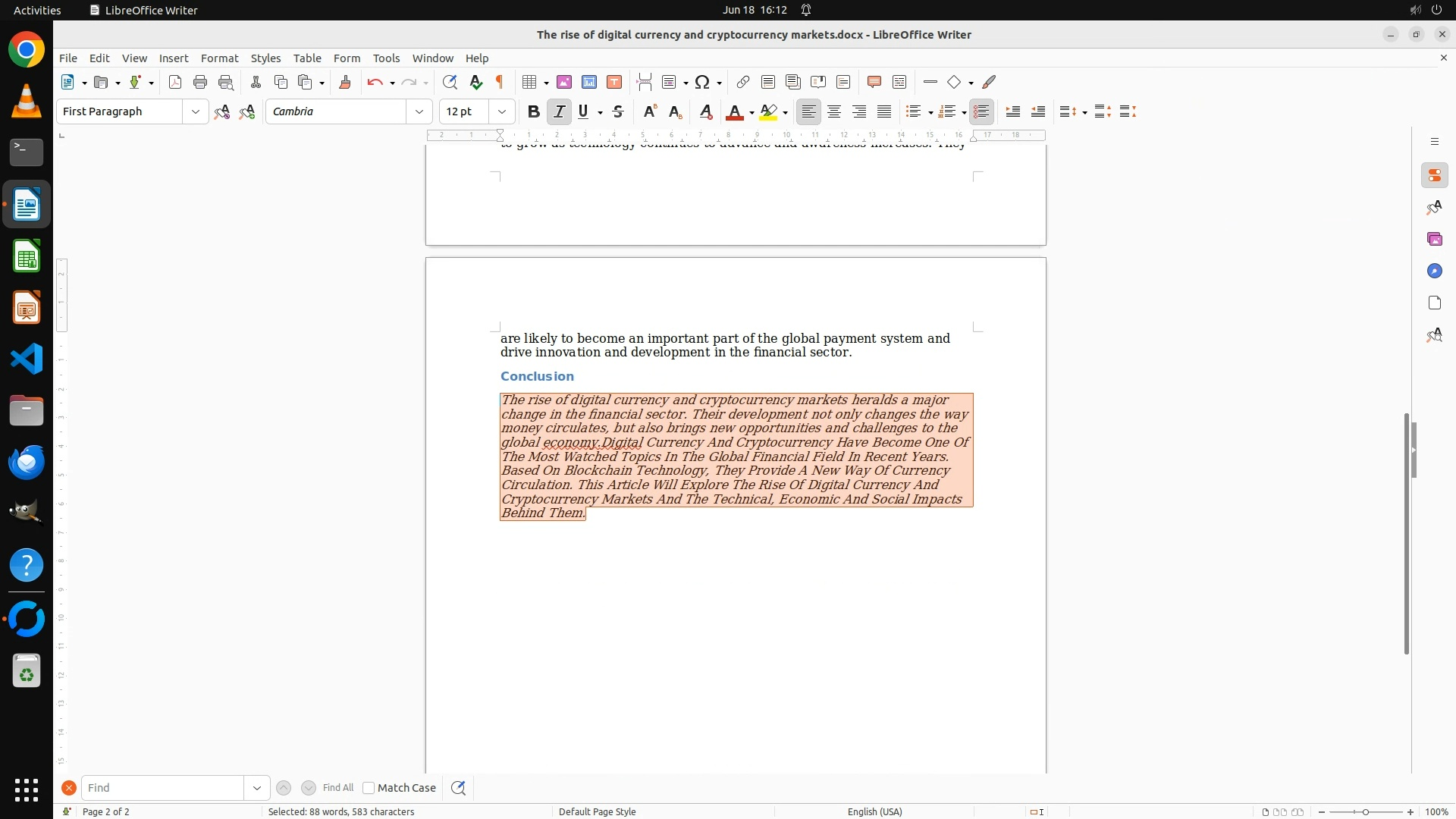Click the Export as PDF icon
The image size is (1456, 819).
click(175, 82)
